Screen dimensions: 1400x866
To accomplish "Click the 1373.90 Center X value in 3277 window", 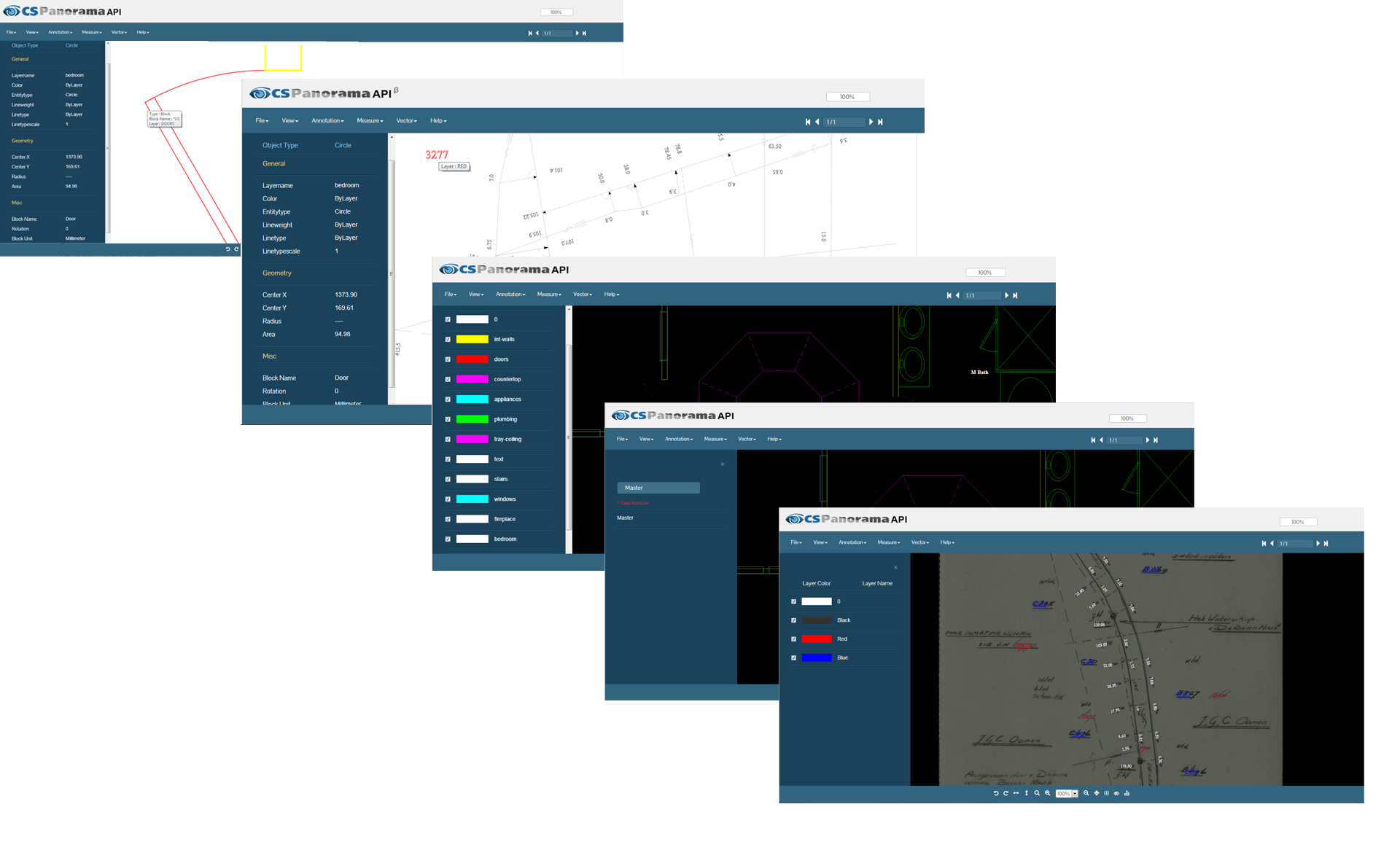I will (x=346, y=295).
